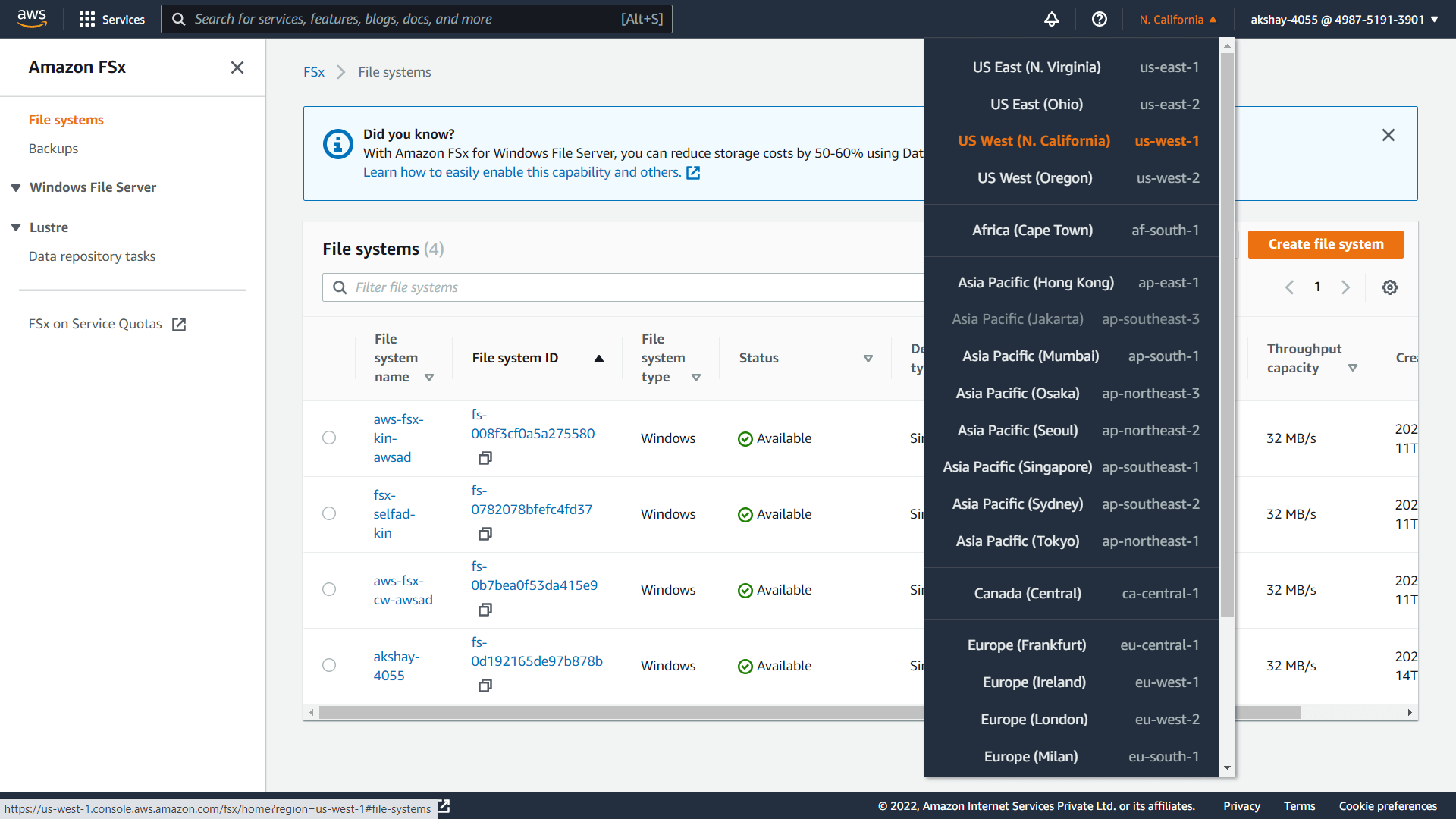Click the Create file system button

point(1325,244)
